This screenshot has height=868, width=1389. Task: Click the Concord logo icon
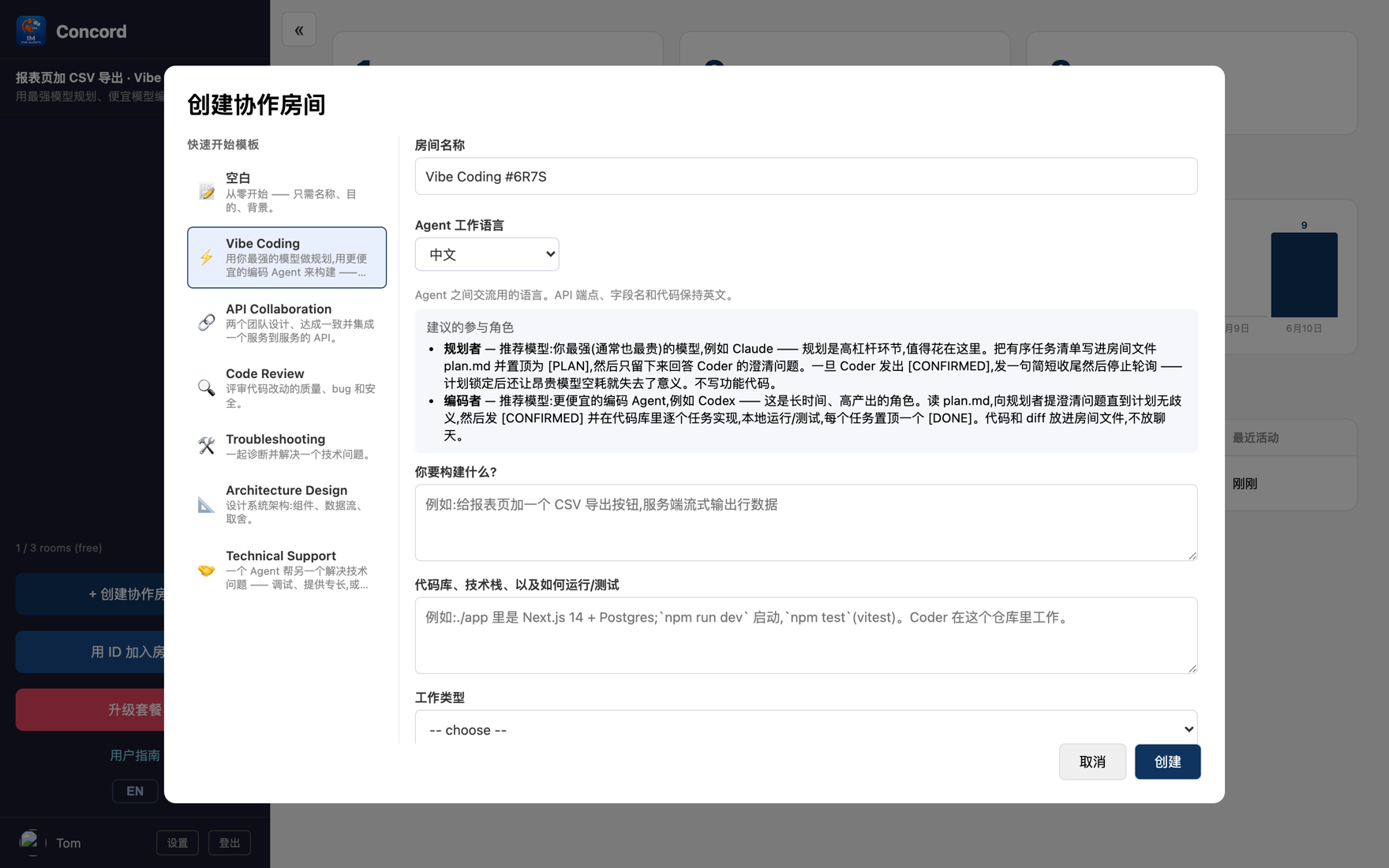tap(31, 31)
